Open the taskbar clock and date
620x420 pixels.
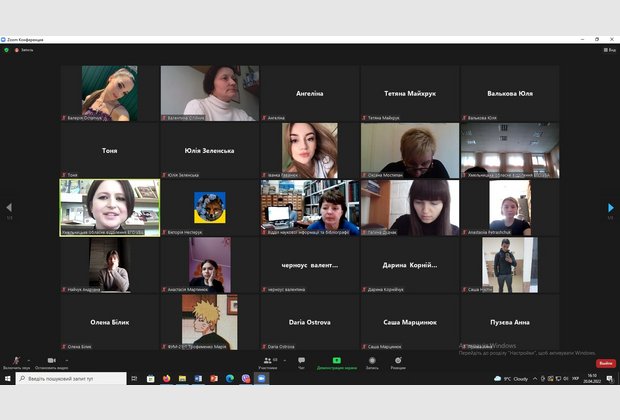(x=593, y=378)
